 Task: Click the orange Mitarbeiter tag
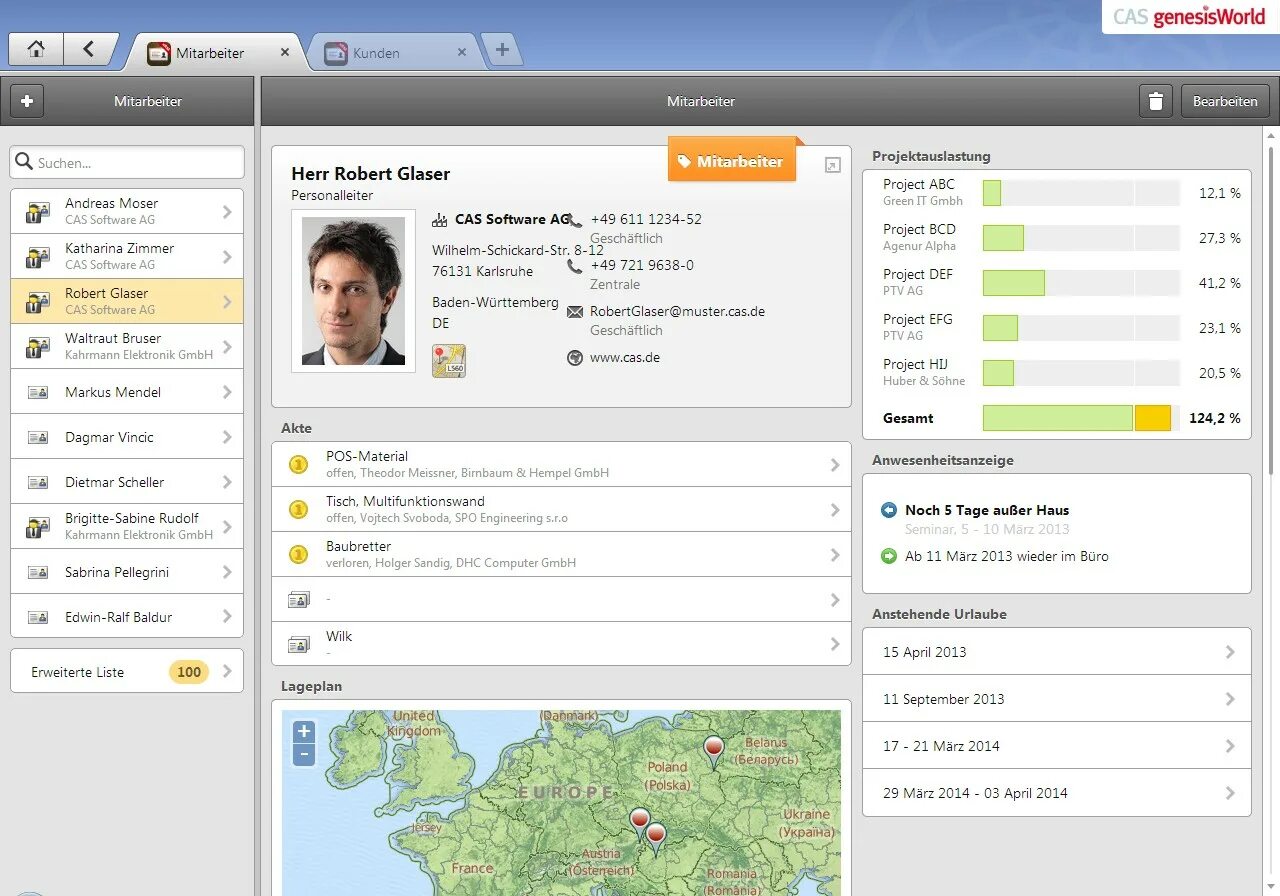tap(732, 160)
